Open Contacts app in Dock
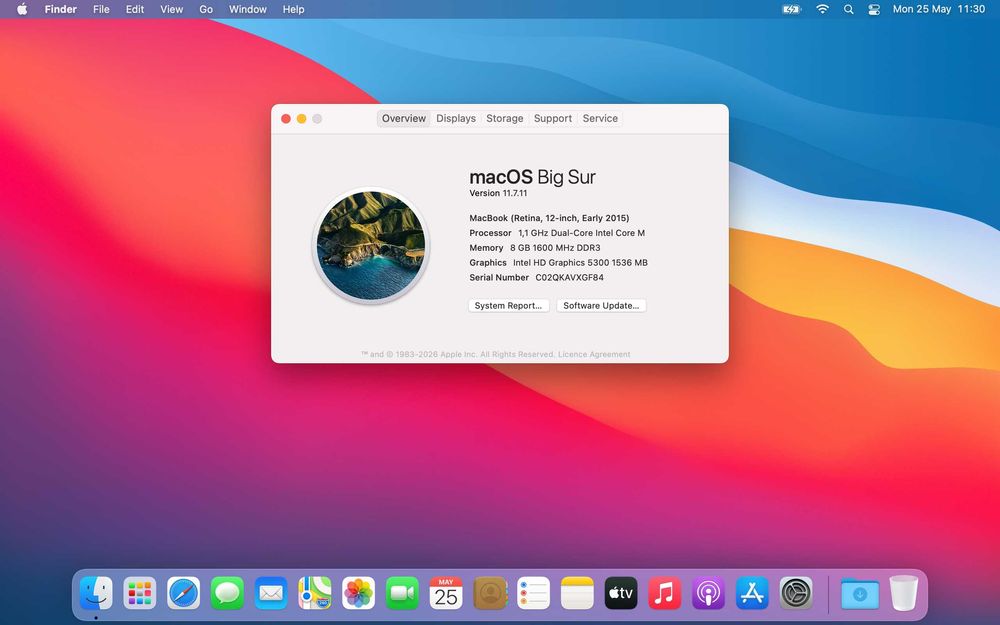Screen dimensions: 1000x625 [490, 593]
